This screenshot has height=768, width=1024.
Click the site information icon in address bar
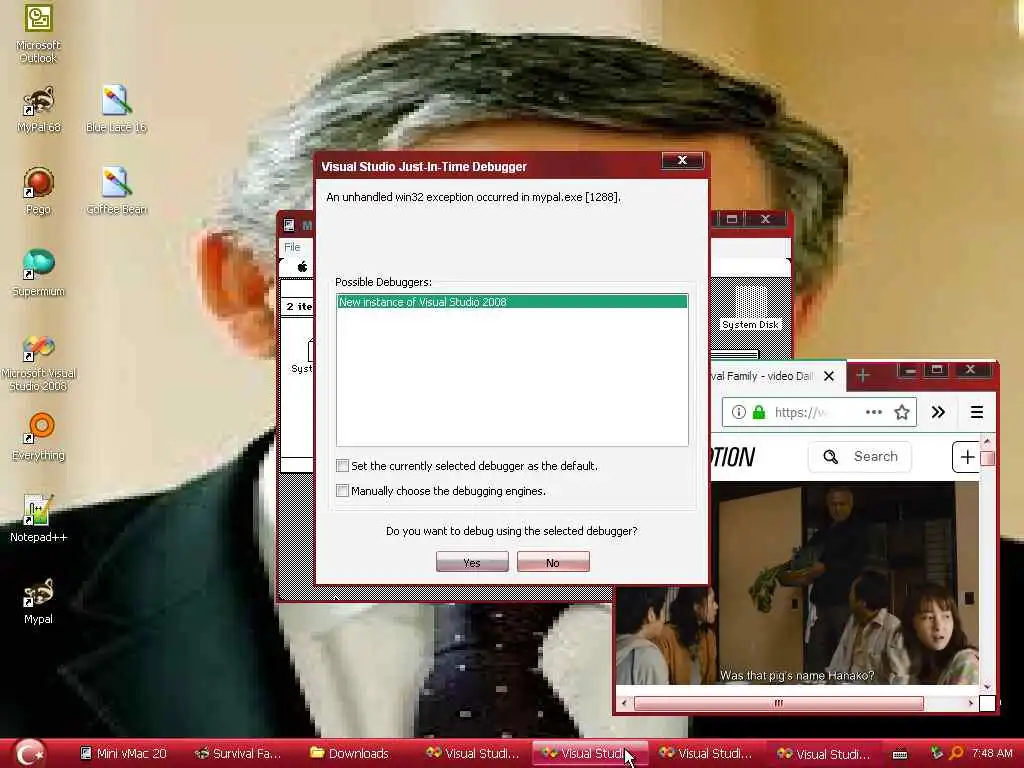pos(738,412)
